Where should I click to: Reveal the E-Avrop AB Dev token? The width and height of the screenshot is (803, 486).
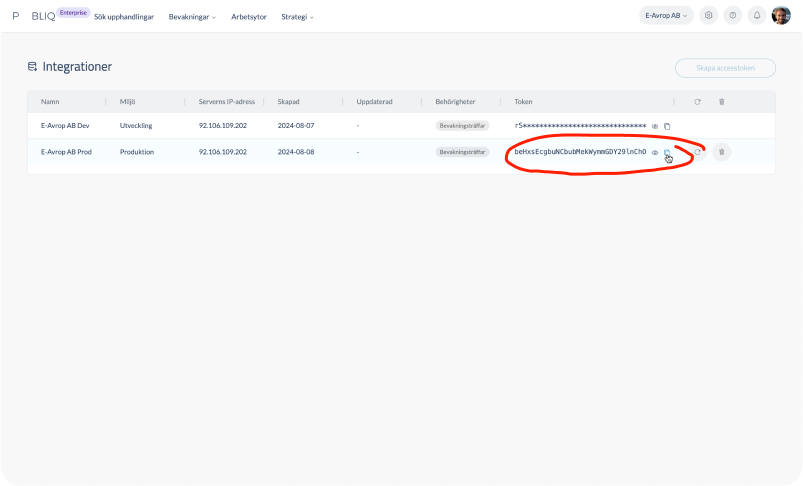pyautogui.click(x=655, y=126)
